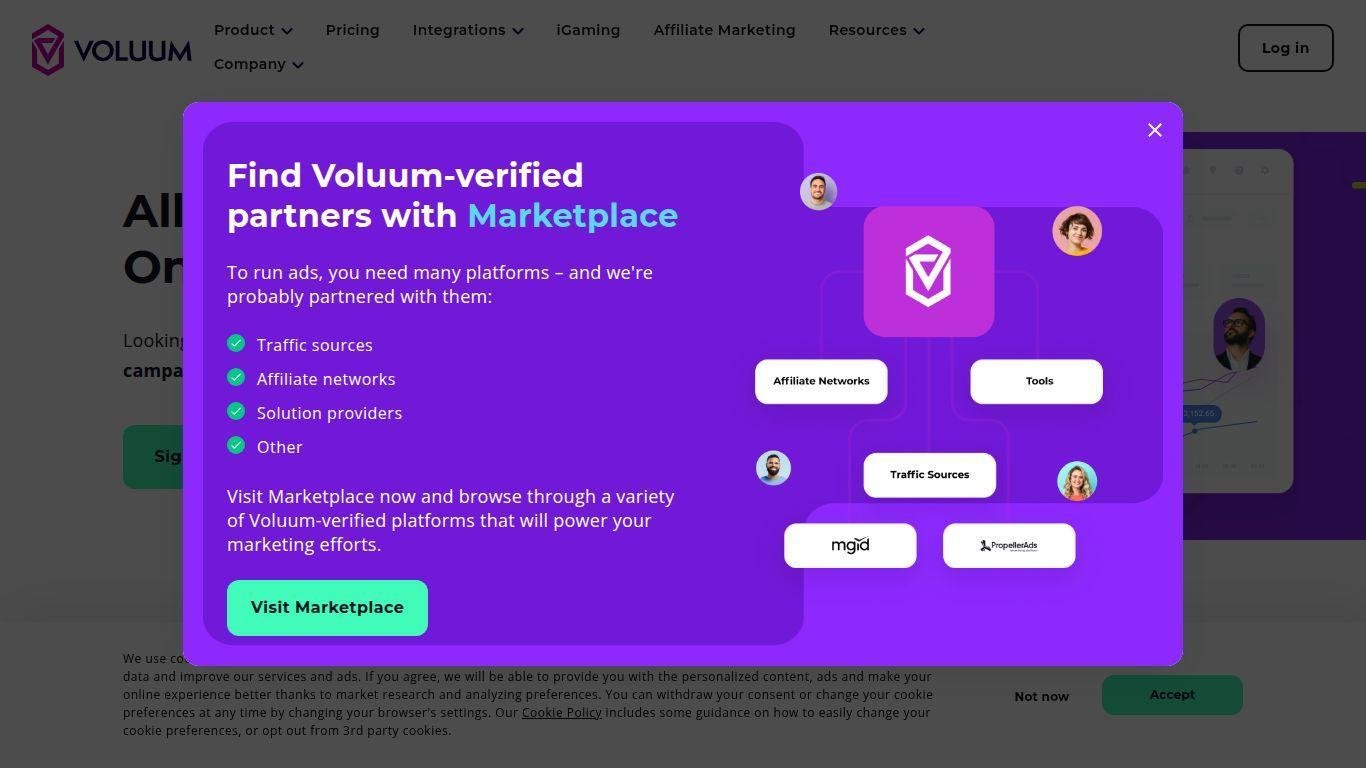Viewport: 1366px width, 768px height.
Task: Open the Cookie Policy link
Action: pos(561,713)
